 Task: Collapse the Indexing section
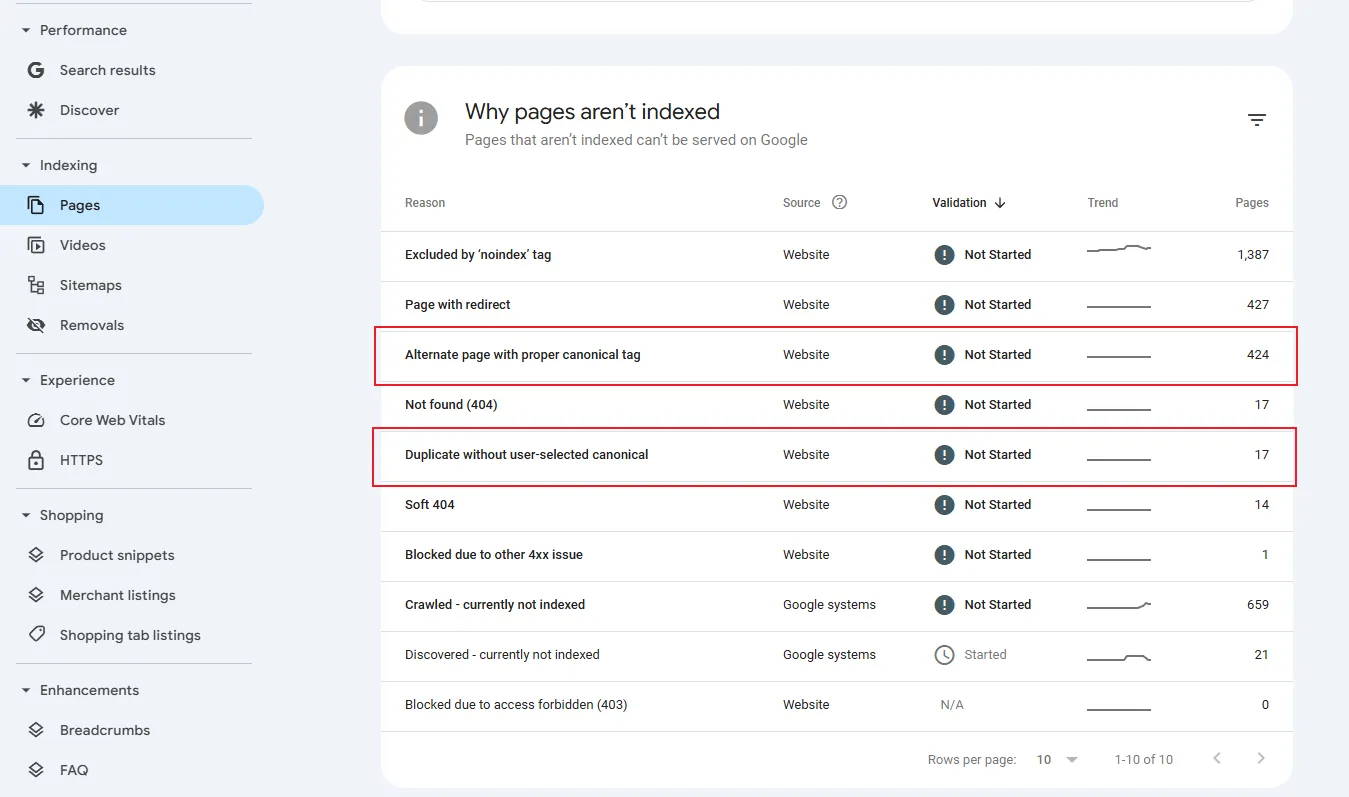click(24, 165)
